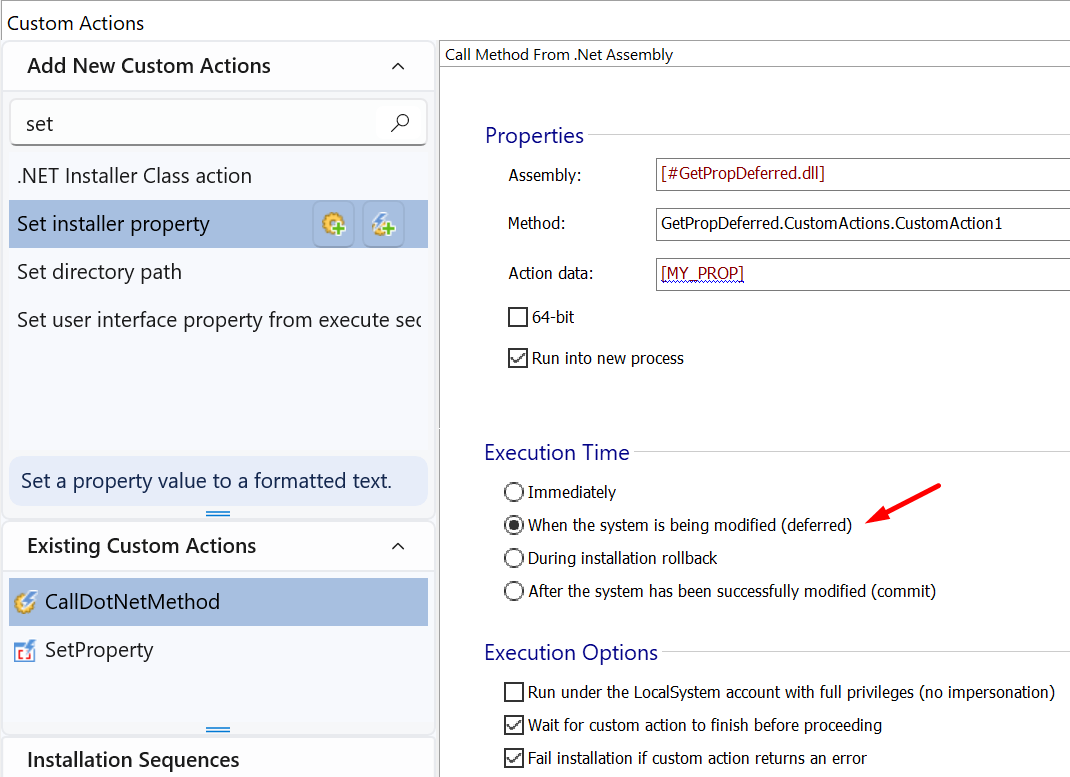1070x777 pixels.
Task: Choose During installation rollback option
Action: 514,558
